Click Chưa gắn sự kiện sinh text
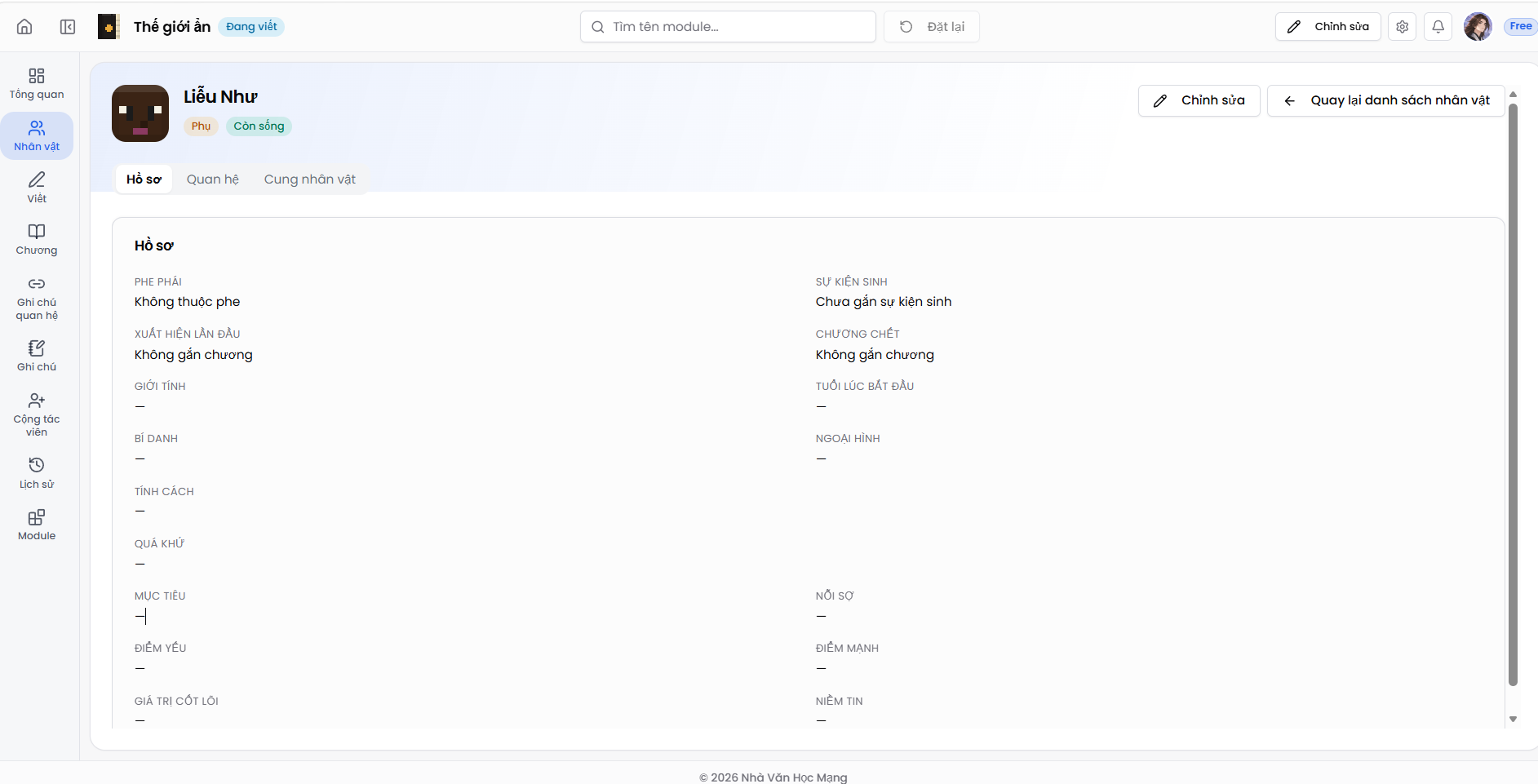Image resolution: width=1538 pixels, height=784 pixels. pos(884,302)
